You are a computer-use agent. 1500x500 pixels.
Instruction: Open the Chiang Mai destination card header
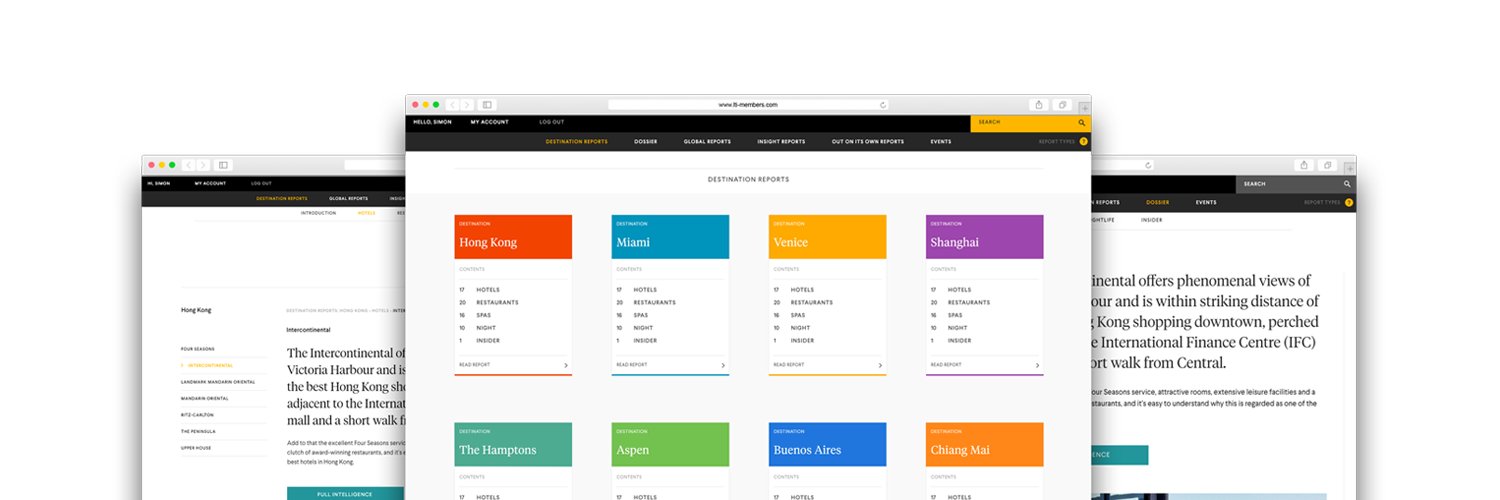984,444
